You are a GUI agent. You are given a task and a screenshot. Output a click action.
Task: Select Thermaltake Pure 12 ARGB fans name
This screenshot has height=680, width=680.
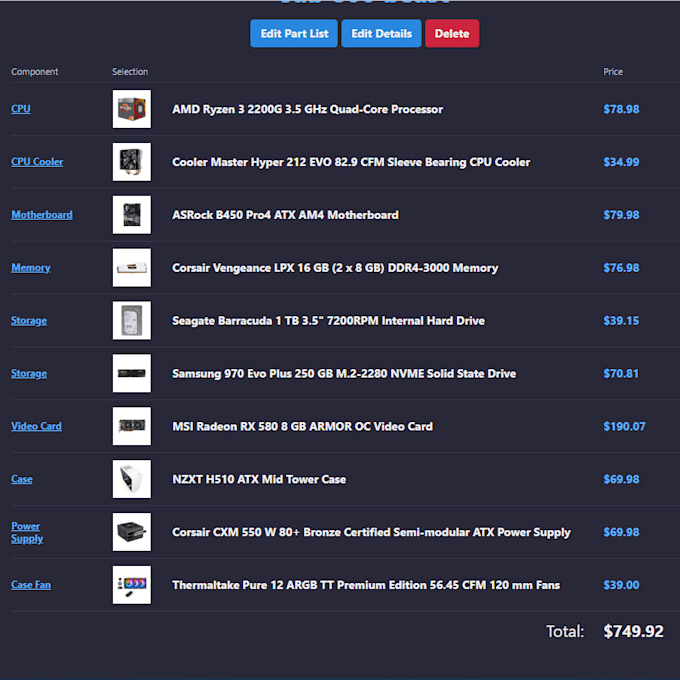[x=366, y=585]
